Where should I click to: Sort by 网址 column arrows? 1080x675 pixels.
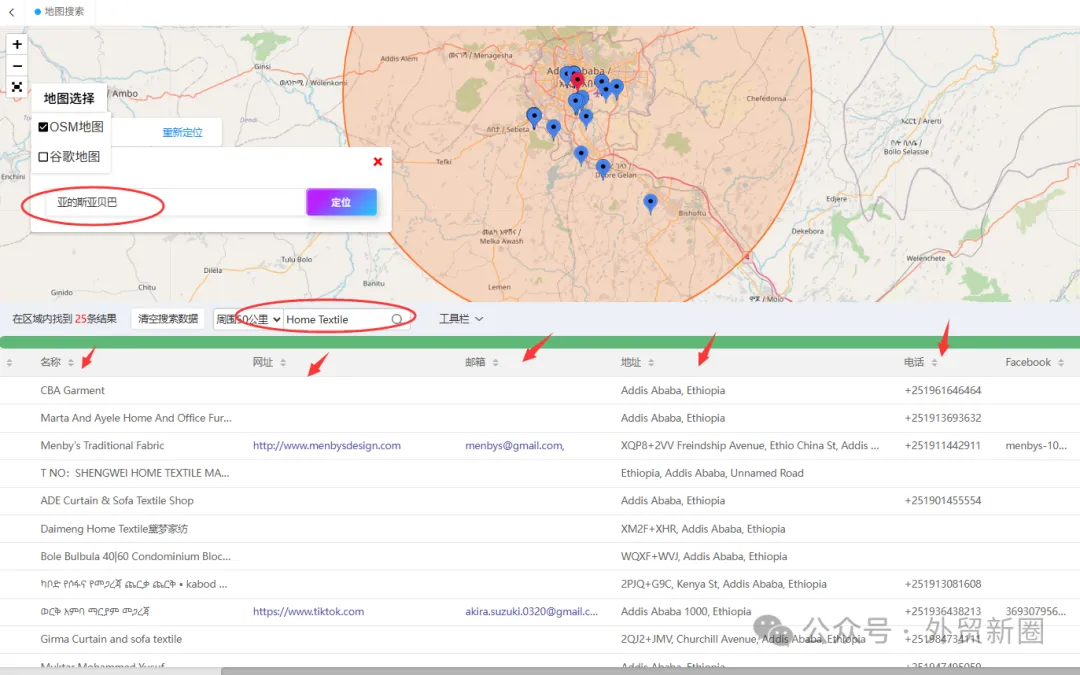click(x=283, y=362)
